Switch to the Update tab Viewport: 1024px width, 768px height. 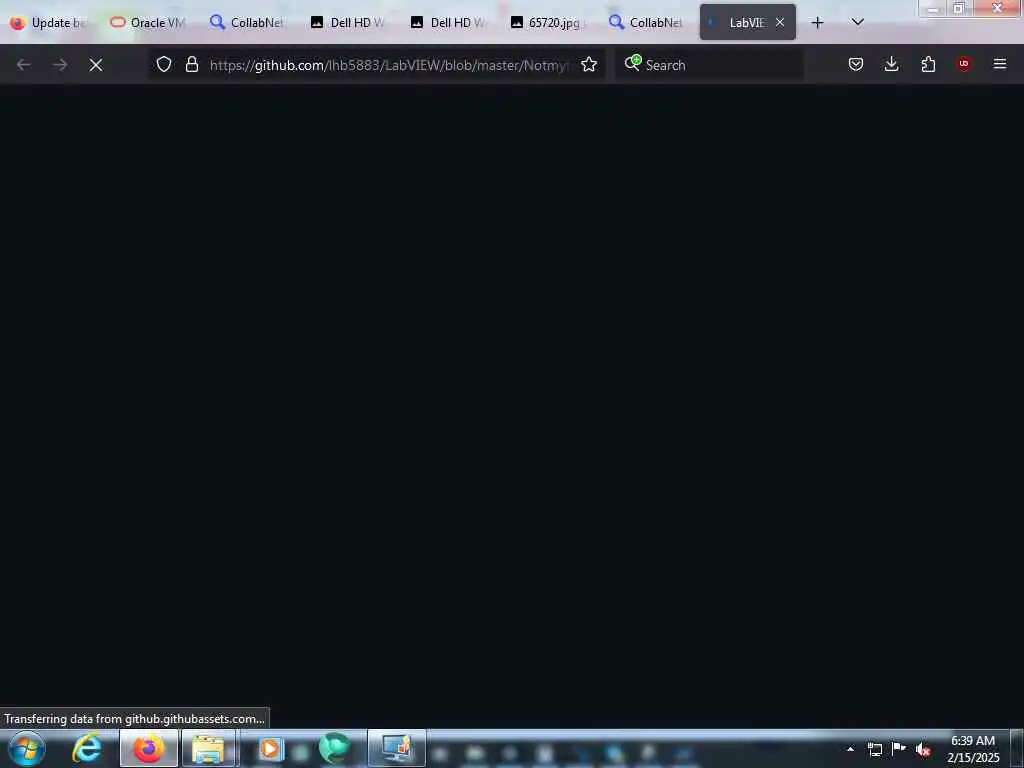[x=50, y=23]
